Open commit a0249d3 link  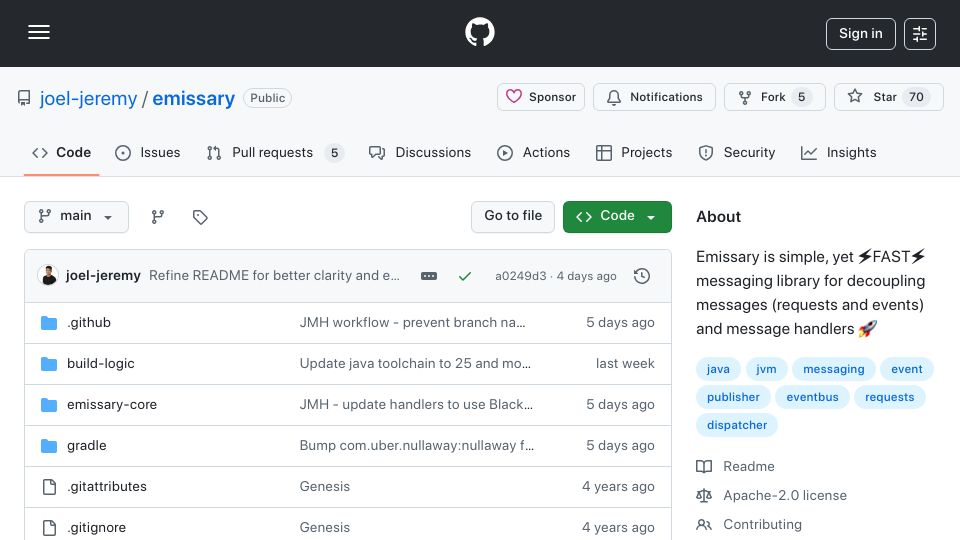[x=520, y=276]
